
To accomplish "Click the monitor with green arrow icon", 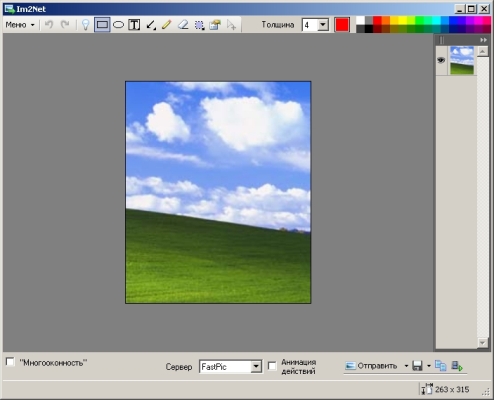I will point(457,366).
